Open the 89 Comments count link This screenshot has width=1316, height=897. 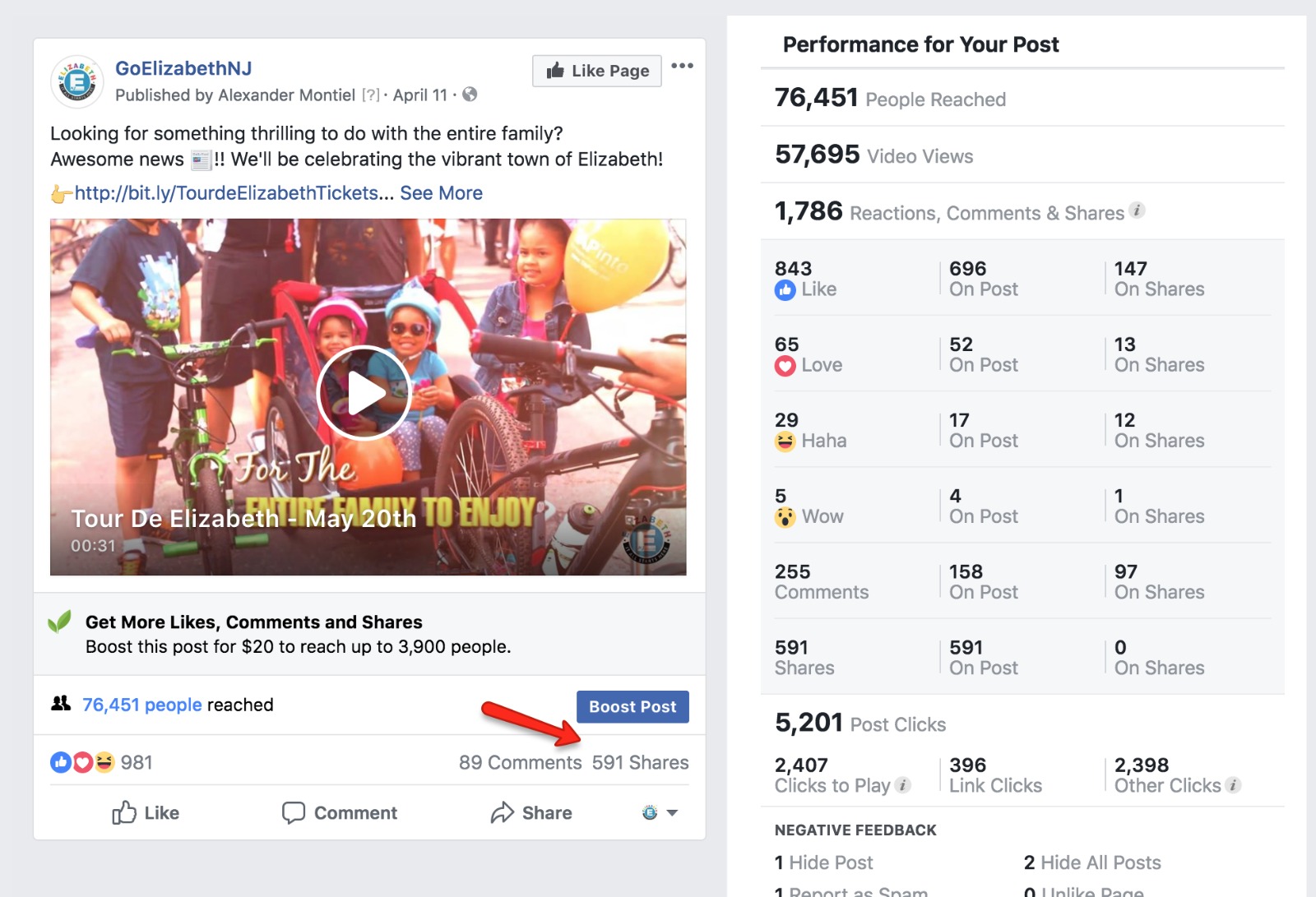click(x=520, y=763)
